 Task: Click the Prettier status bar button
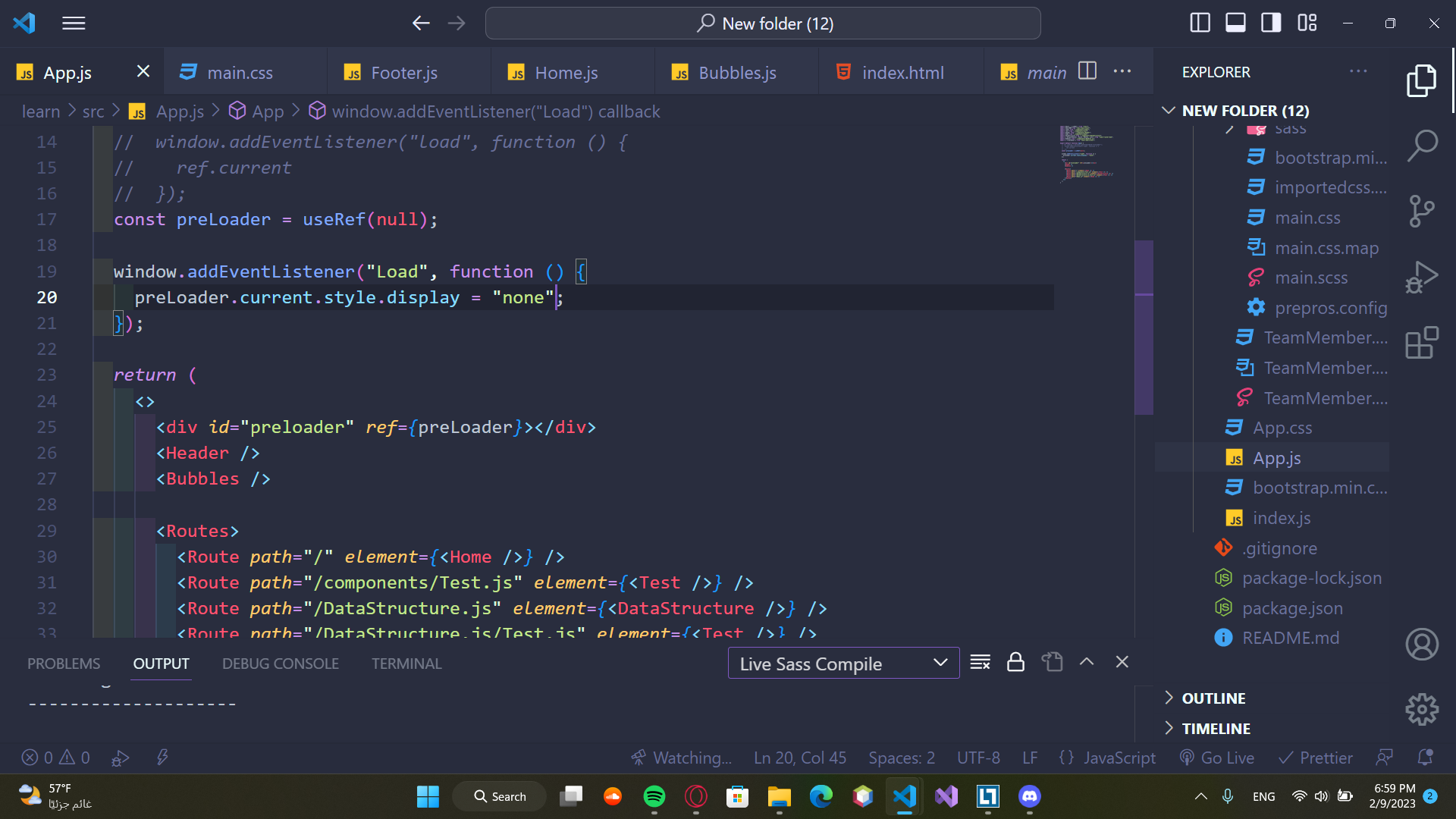tap(1316, 758)
